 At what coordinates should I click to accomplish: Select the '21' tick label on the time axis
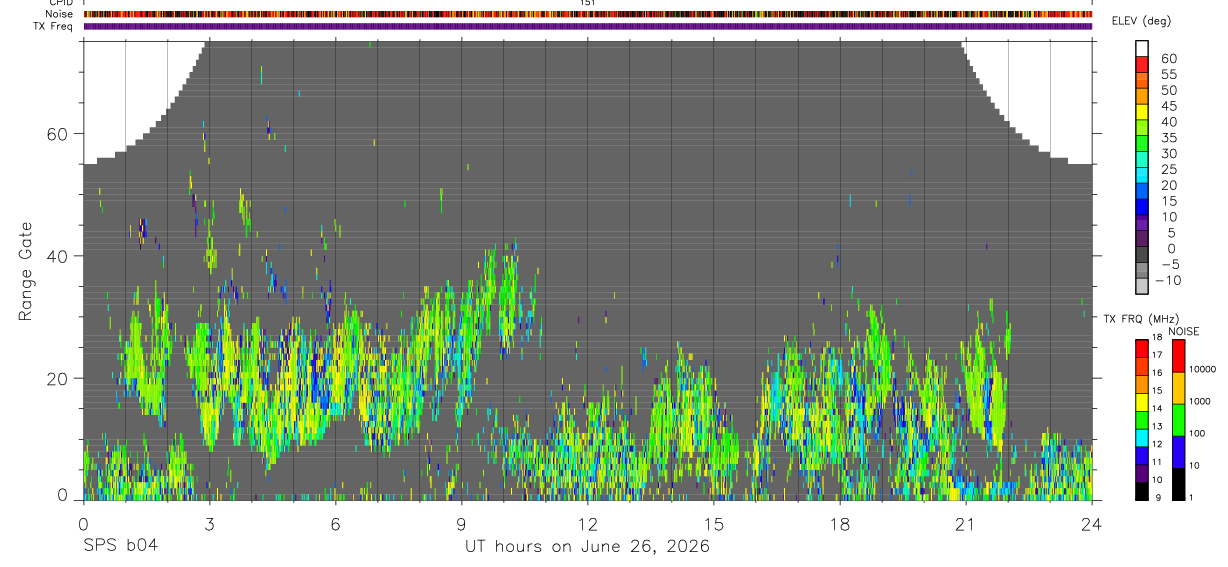(965, 524)
